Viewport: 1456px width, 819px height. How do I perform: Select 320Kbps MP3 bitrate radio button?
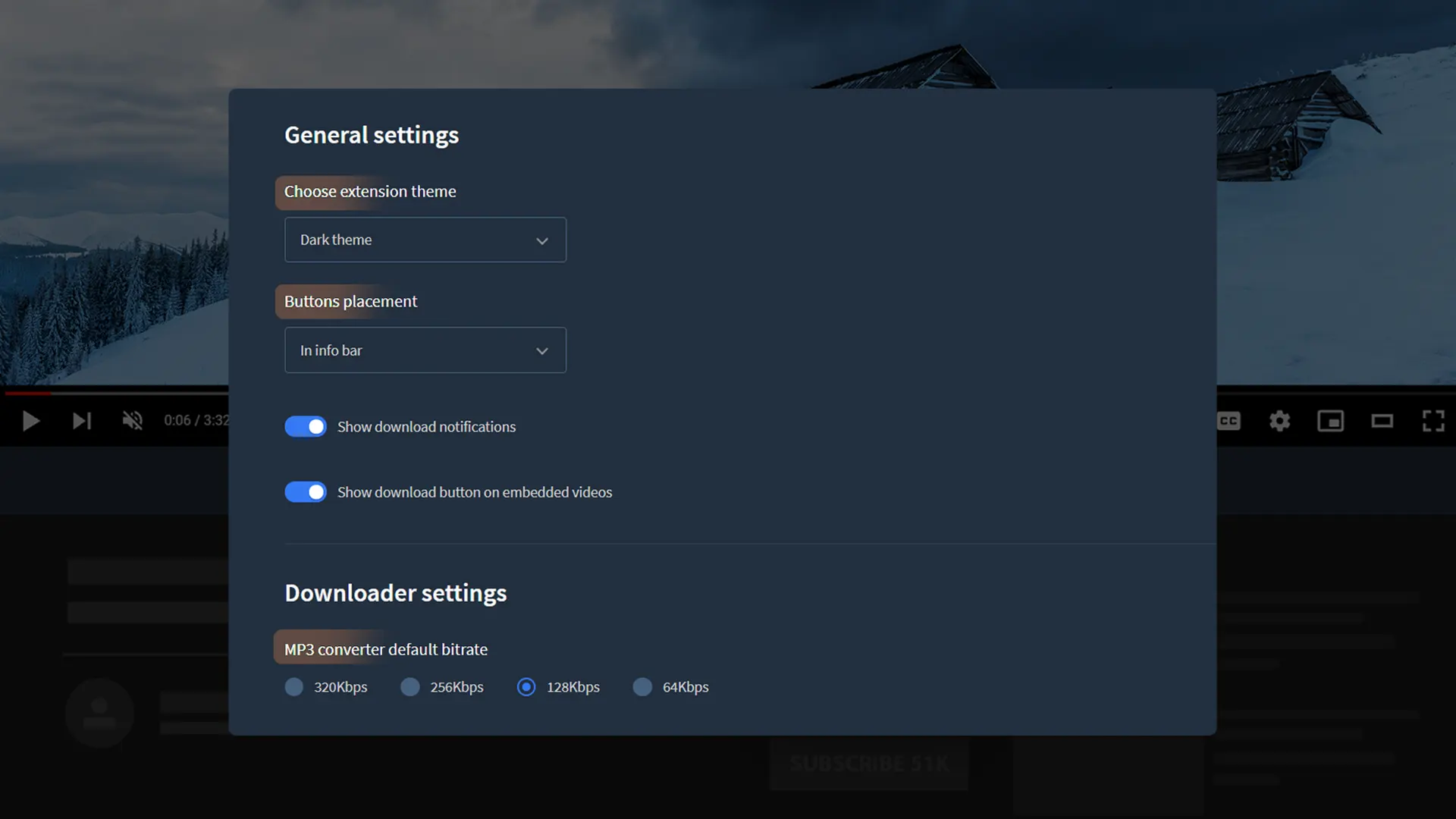point(293,686)
